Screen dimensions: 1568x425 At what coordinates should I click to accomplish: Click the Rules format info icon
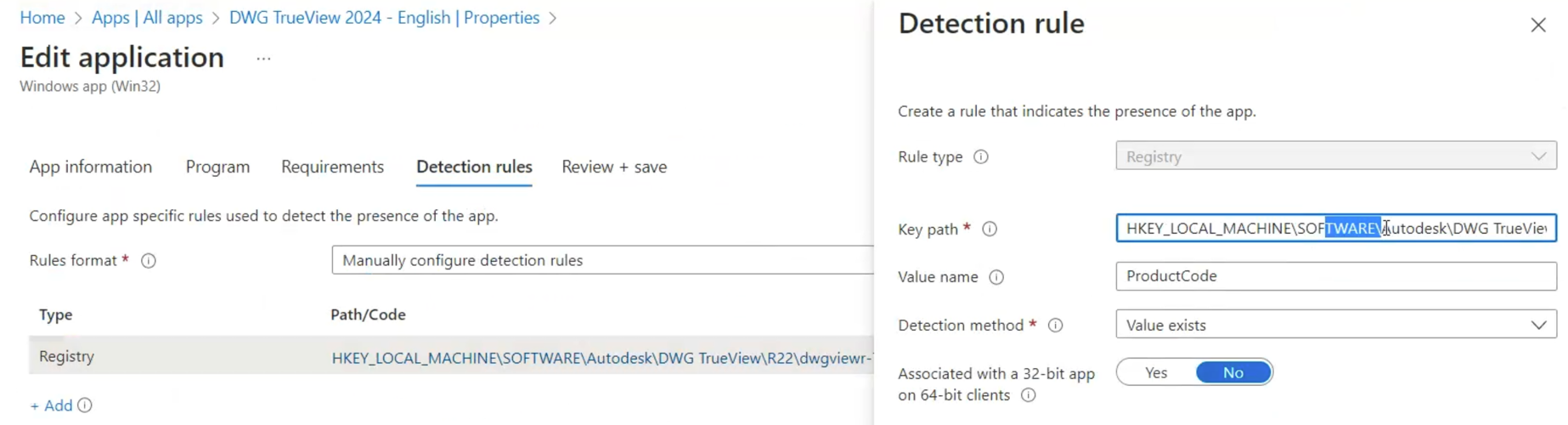click(149, 261)
